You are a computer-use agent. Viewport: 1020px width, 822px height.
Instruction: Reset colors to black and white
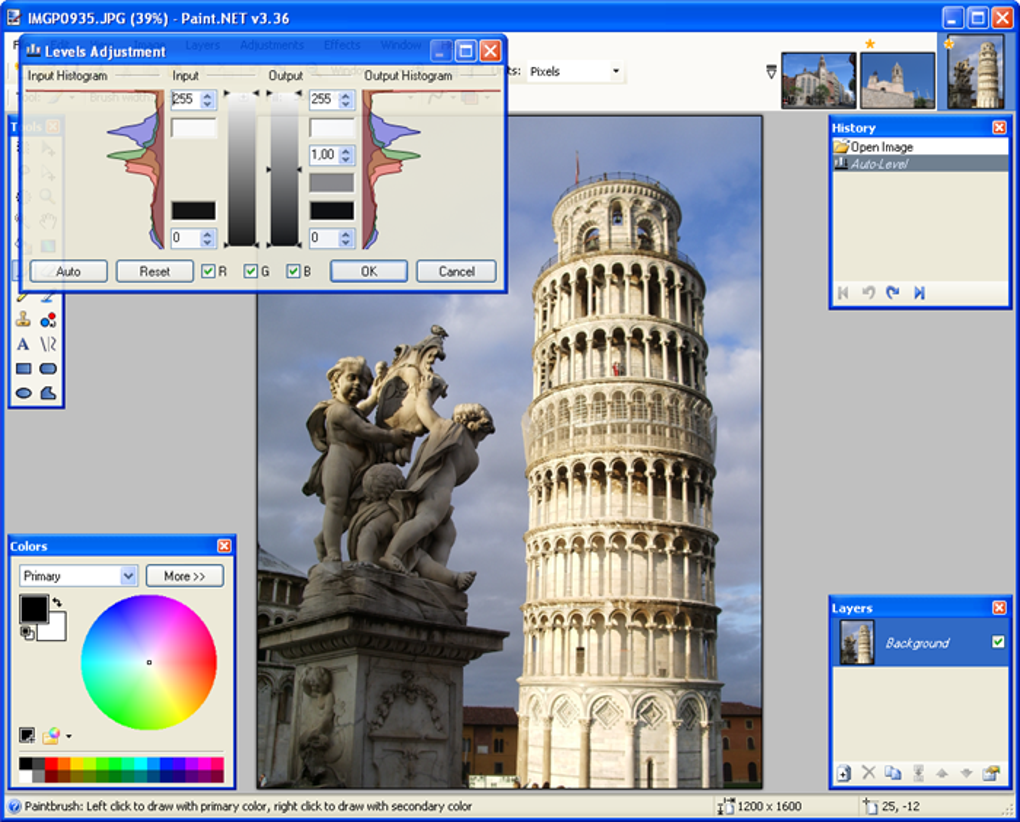27,632
